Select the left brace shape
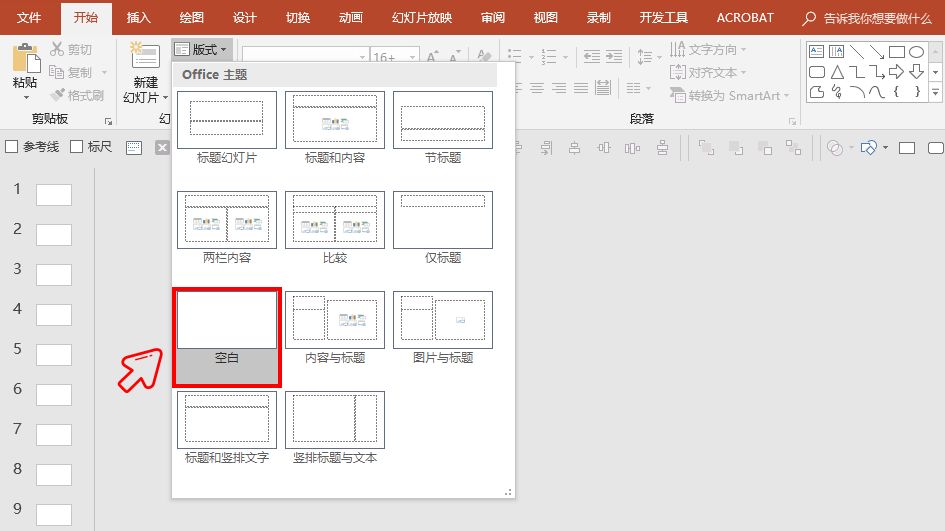Screen dimensions: 945x531 896,92
